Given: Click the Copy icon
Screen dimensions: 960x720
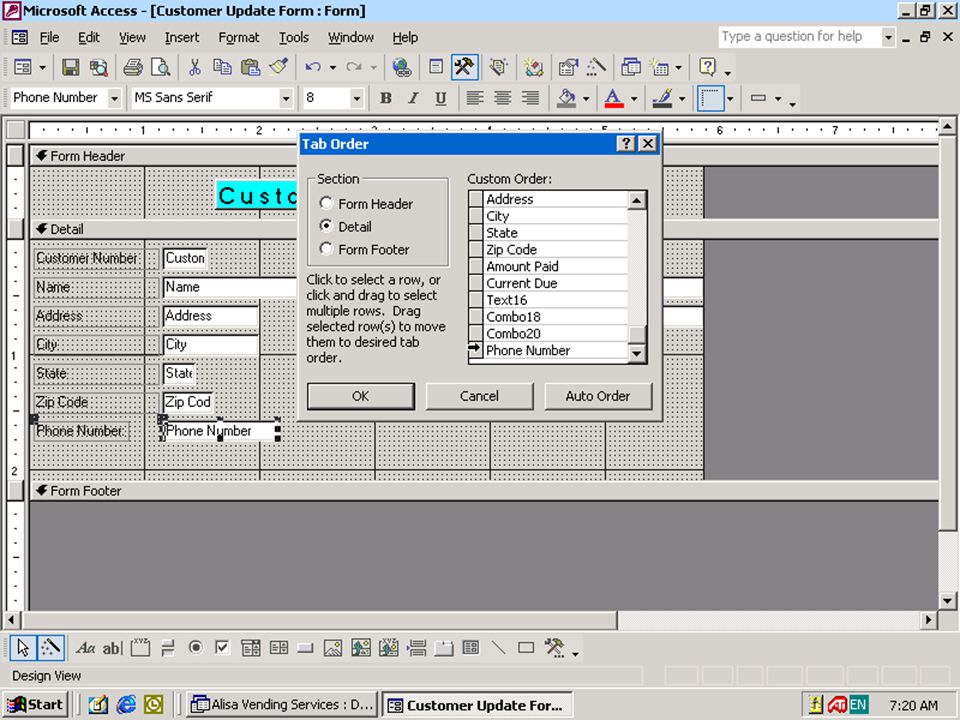Looking at the screenshot, I should coord(222,67).
